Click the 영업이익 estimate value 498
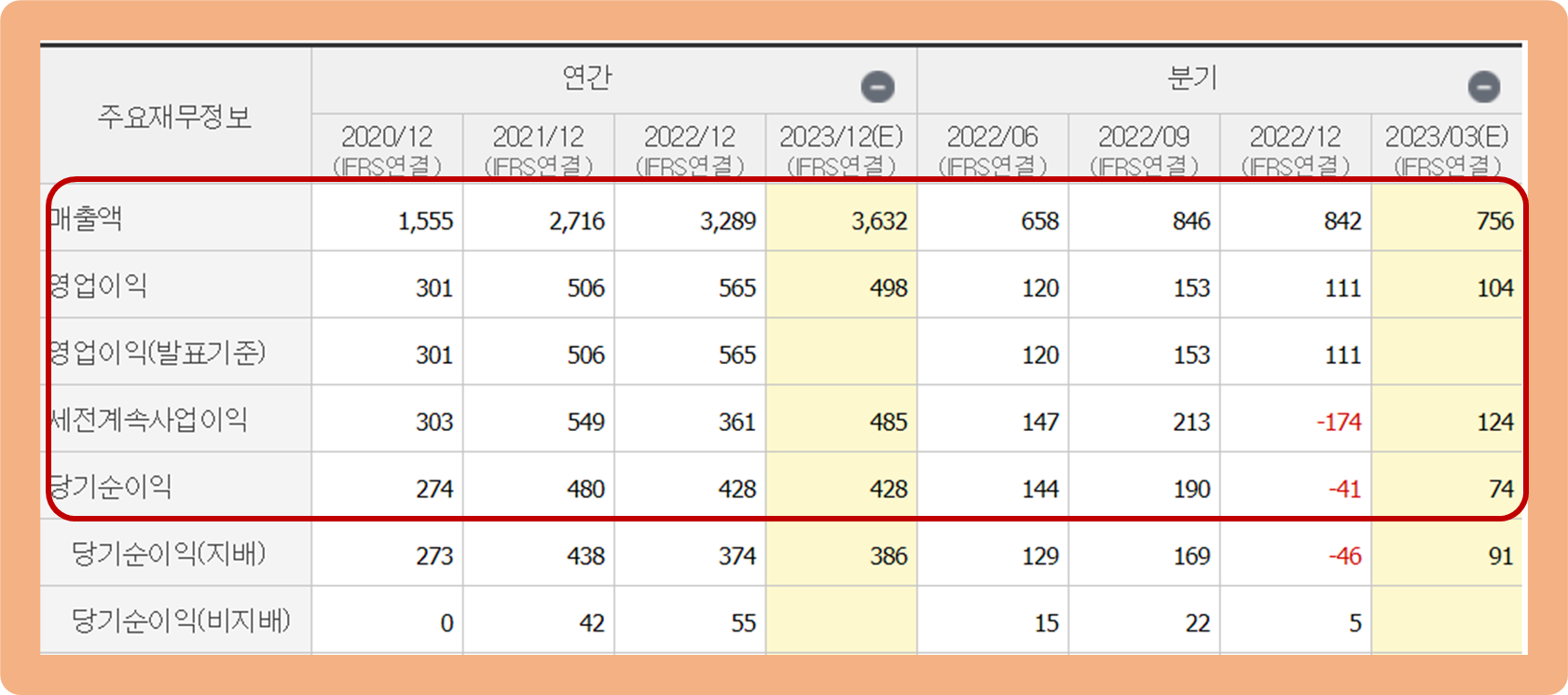The image size is (1568, 695). [x=888, y=289]
